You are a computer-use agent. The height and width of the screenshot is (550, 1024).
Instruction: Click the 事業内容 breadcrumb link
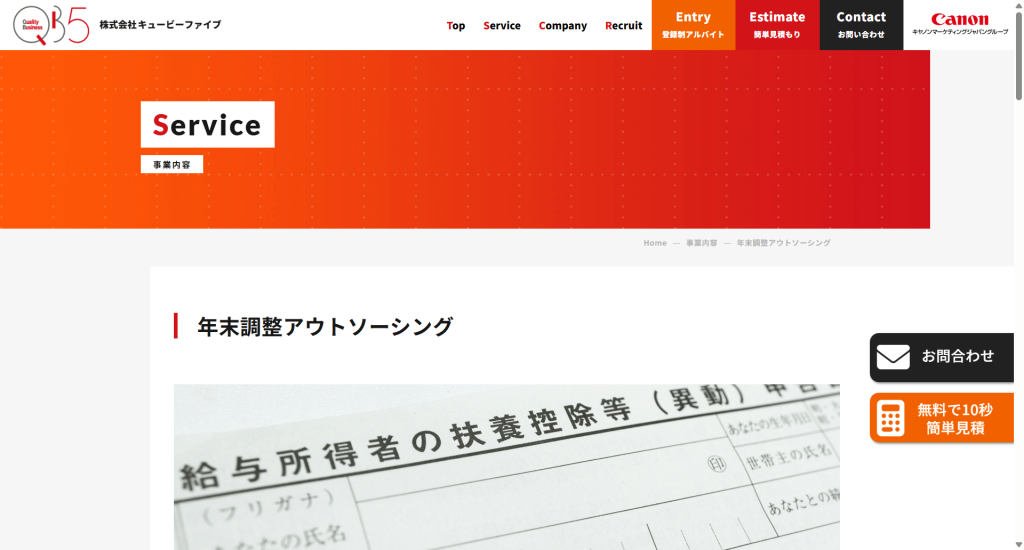pos(701,243)
